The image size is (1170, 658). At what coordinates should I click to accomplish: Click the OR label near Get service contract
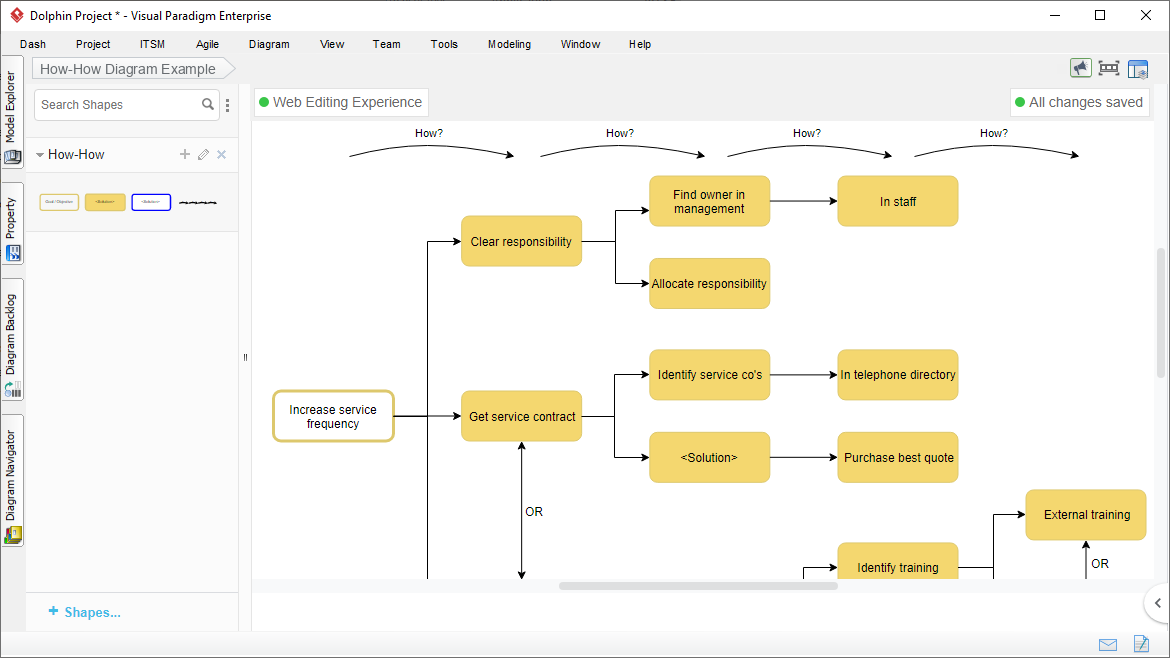pyautogui.click(x=534, y=512)
